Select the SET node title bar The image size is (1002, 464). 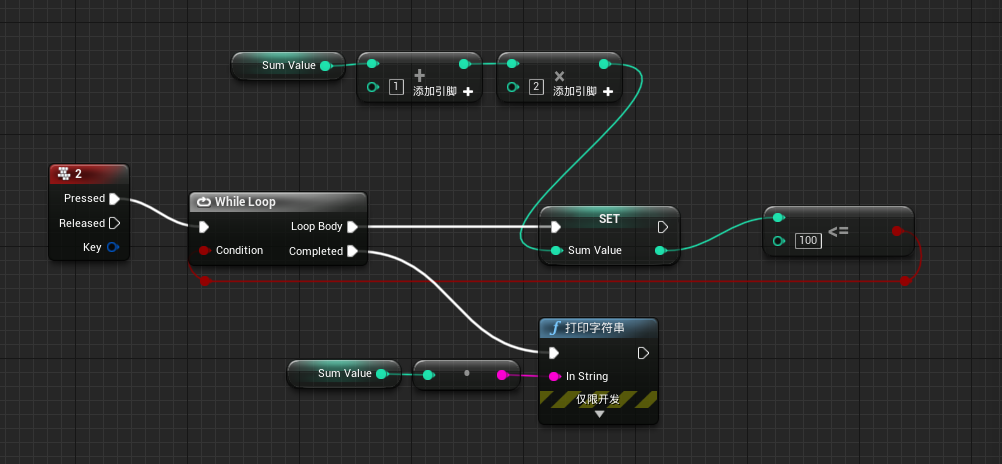point(608,218)
